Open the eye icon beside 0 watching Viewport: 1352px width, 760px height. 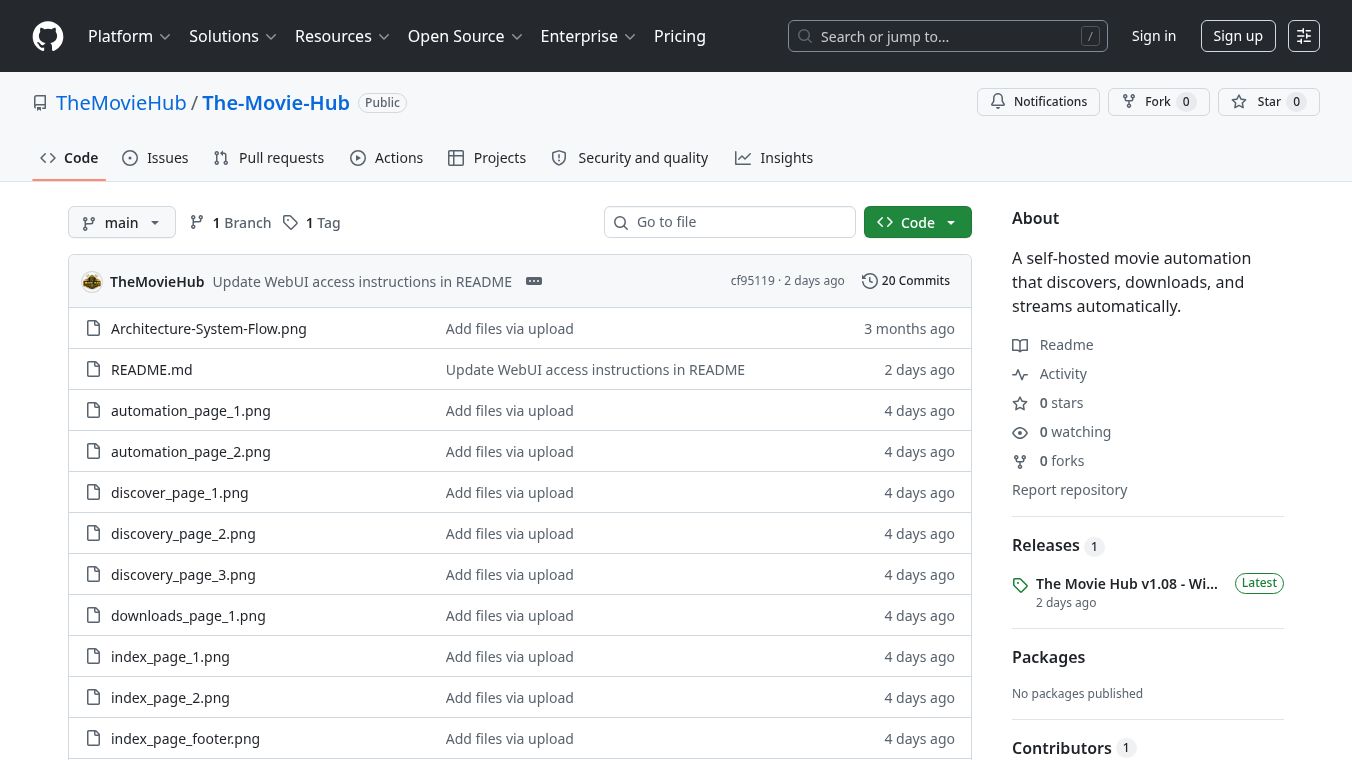click(1020, 432)
